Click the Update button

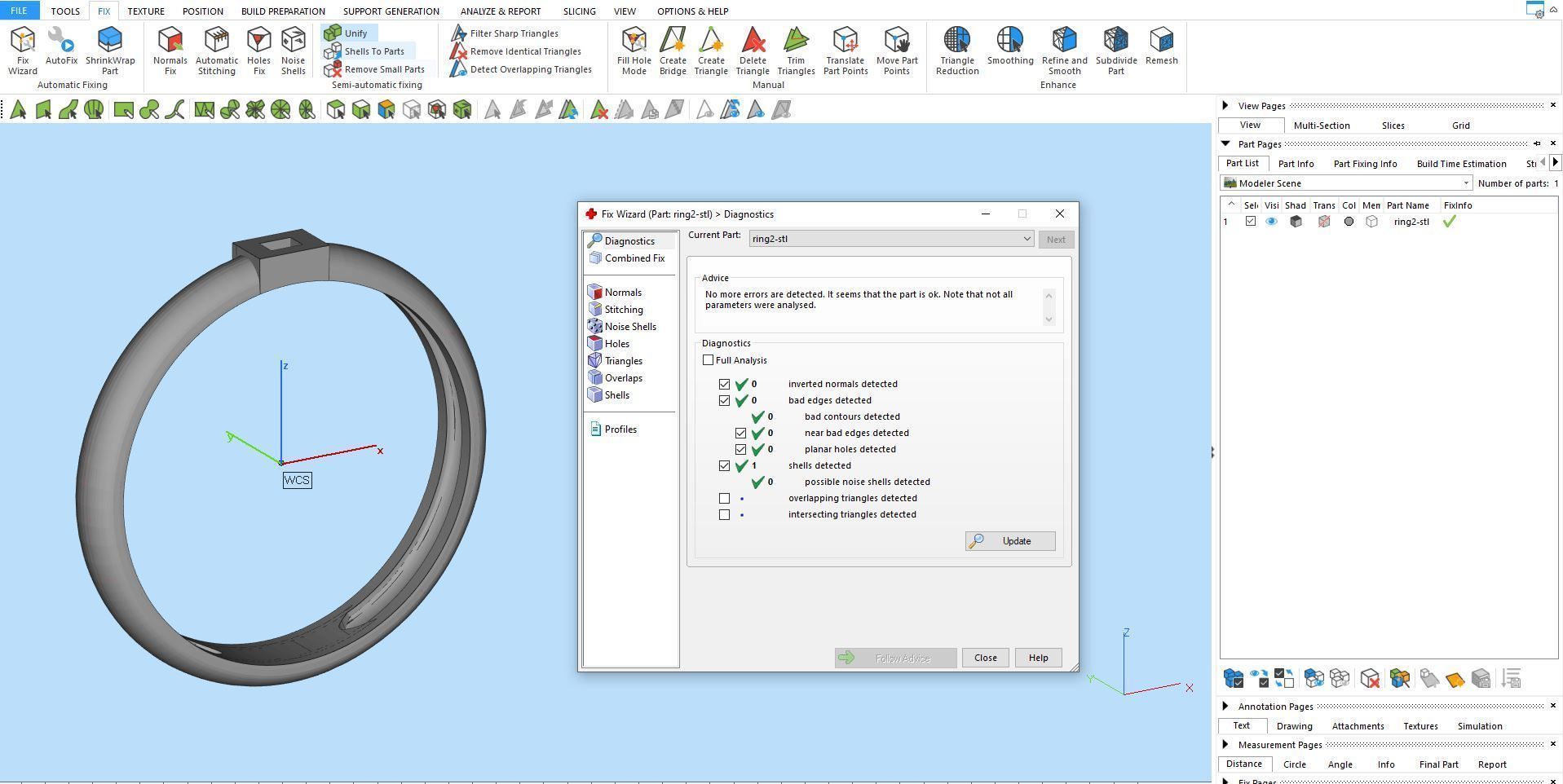click(x=1010, y=541)
